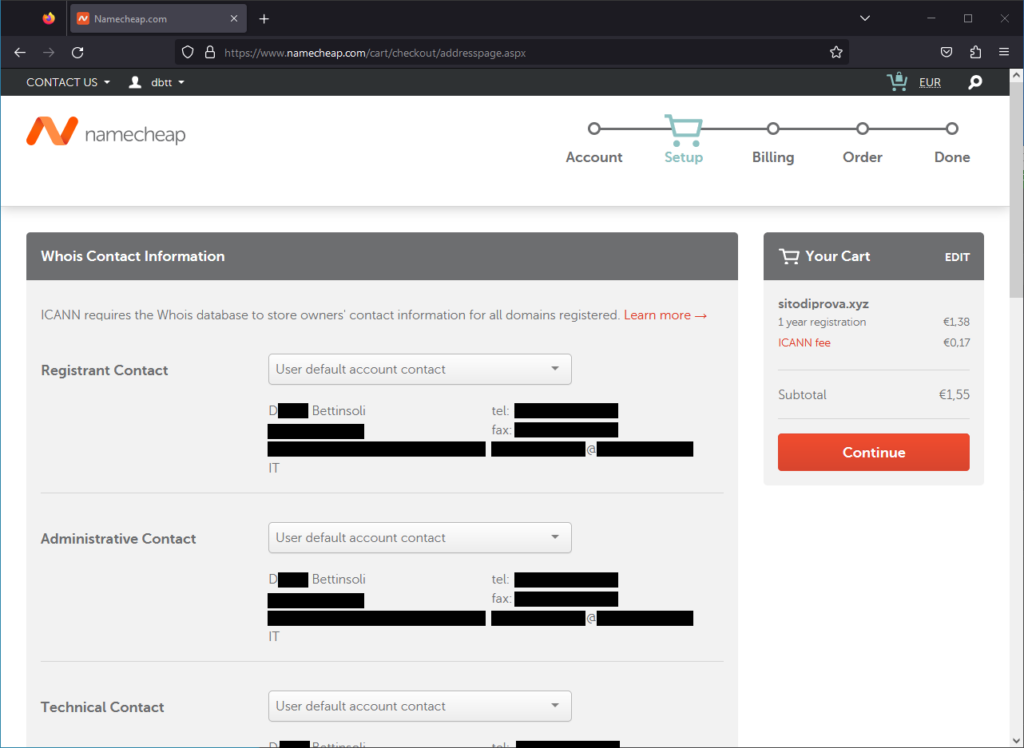Click the search magnifier icon
The width and height of the screenshot is (1024, 748).
(975, 82)
